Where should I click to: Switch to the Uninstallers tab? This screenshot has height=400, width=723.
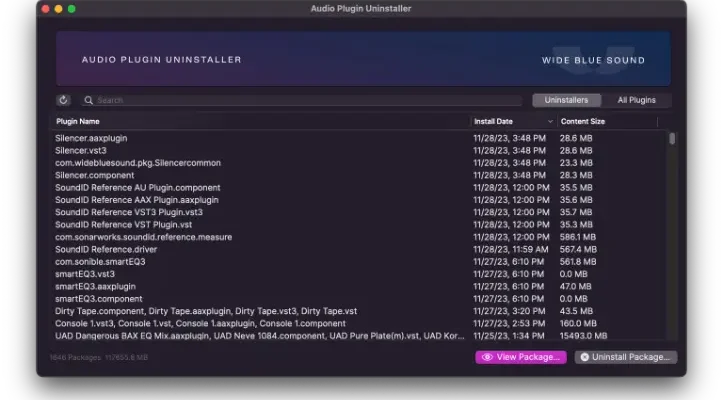[x=566, y=100]
